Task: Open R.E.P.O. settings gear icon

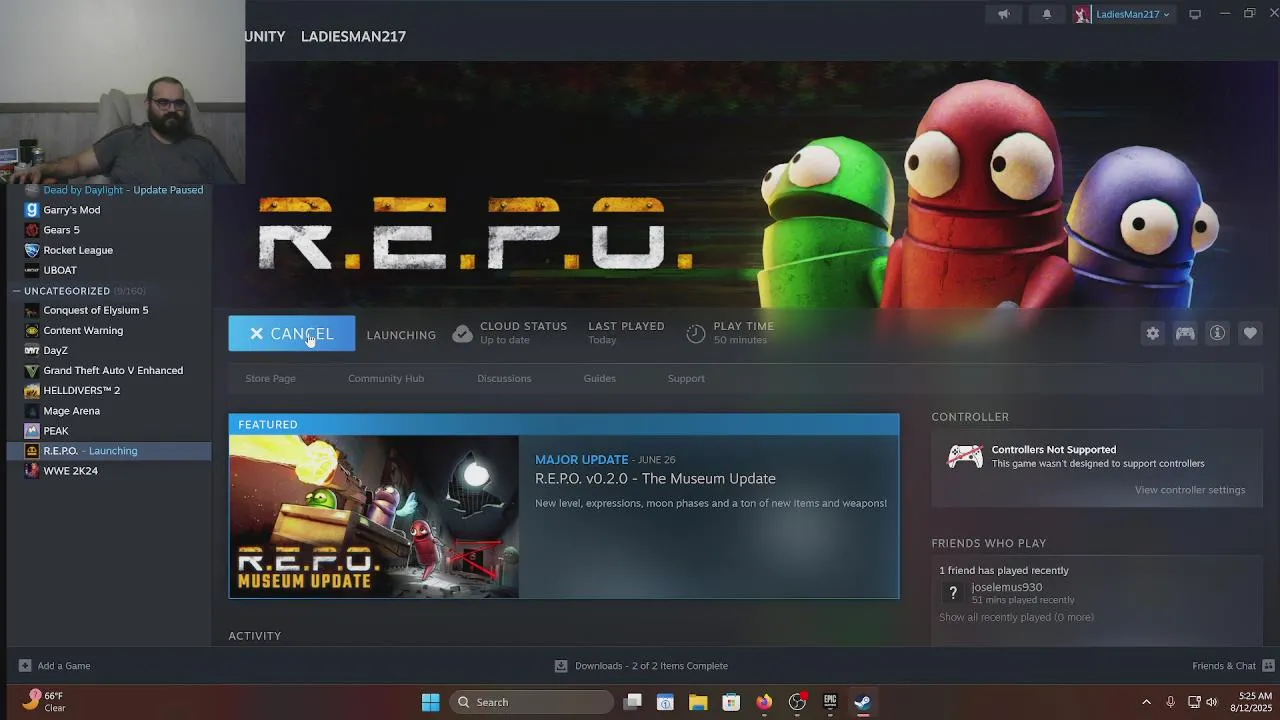Action: coord(1153,333)
